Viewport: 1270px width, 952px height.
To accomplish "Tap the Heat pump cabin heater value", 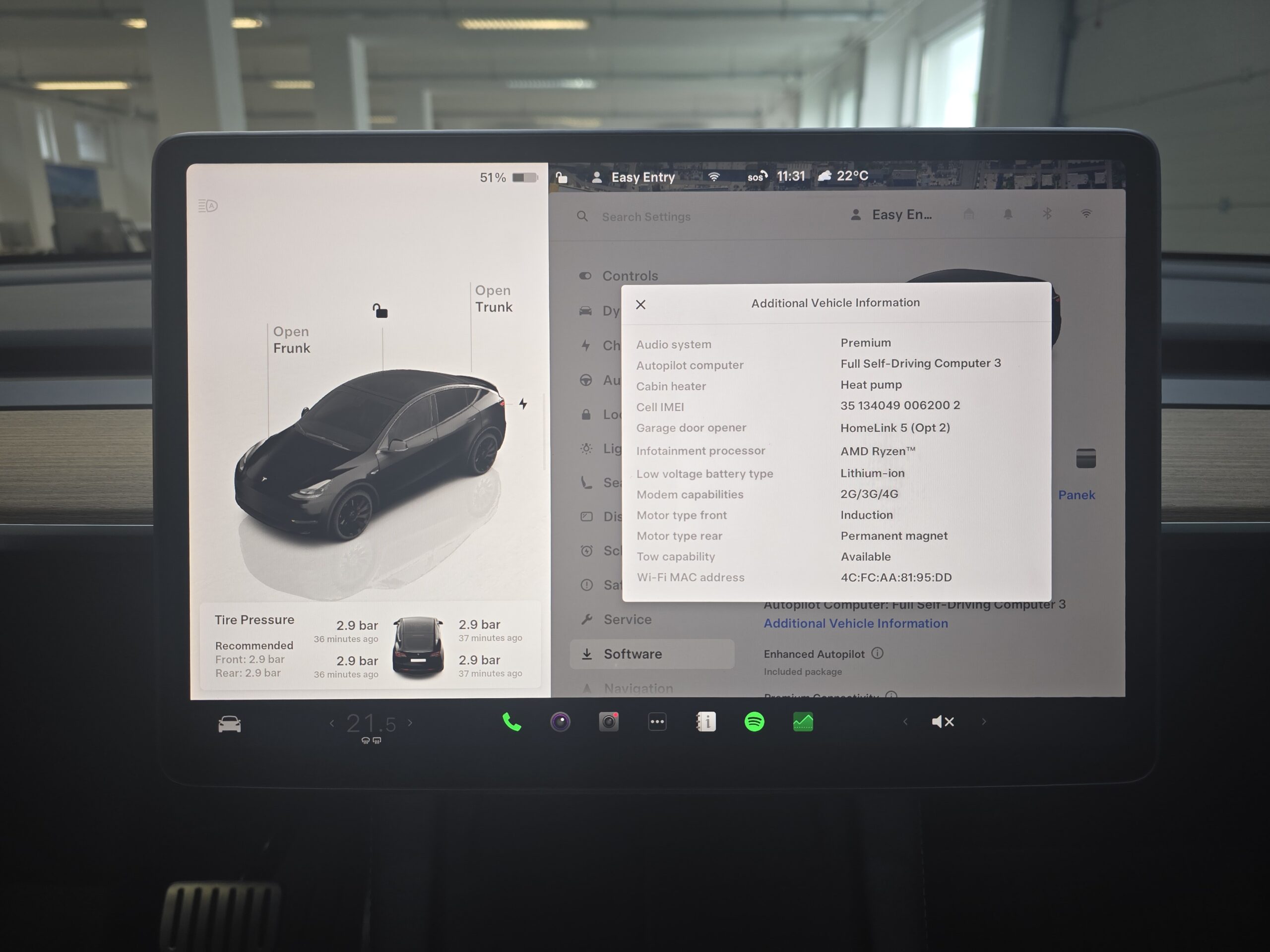I will tap(871, 384).
